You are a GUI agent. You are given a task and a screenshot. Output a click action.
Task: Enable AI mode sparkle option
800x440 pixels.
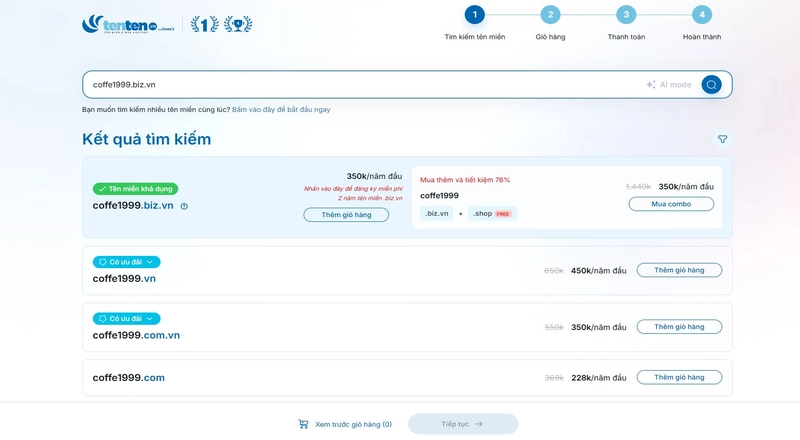(x=669, y=85)
